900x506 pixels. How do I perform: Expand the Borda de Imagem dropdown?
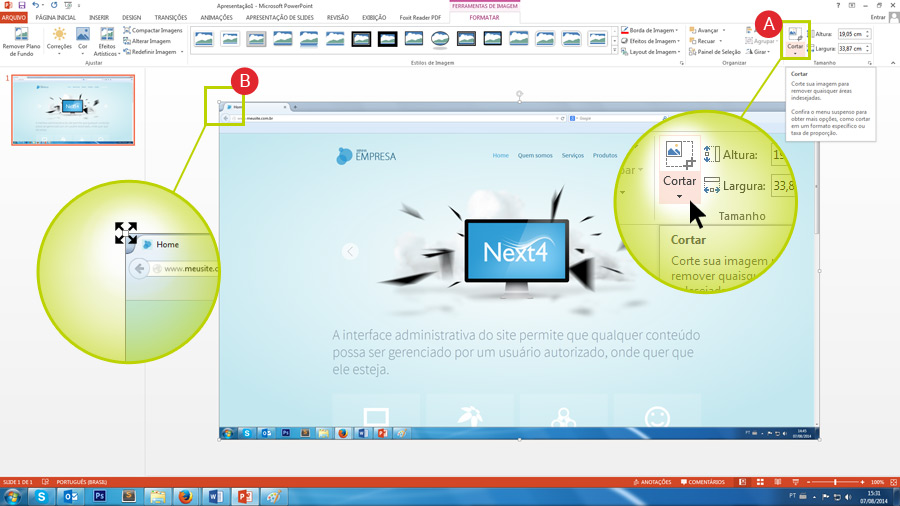click(652, 30)
